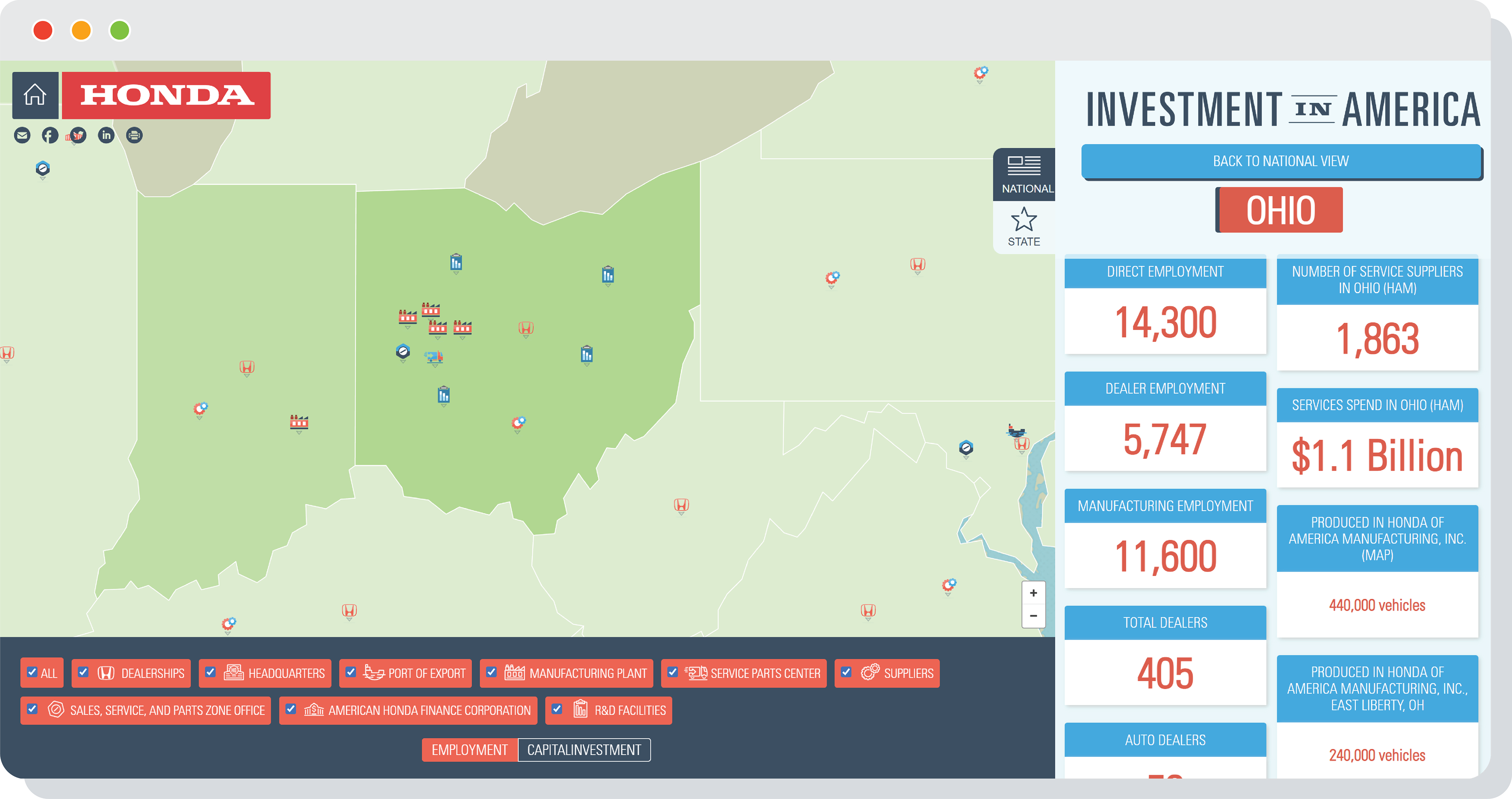Switch to the CapitalInvestment tab
1512x799 pixels.
coord(584,750)
